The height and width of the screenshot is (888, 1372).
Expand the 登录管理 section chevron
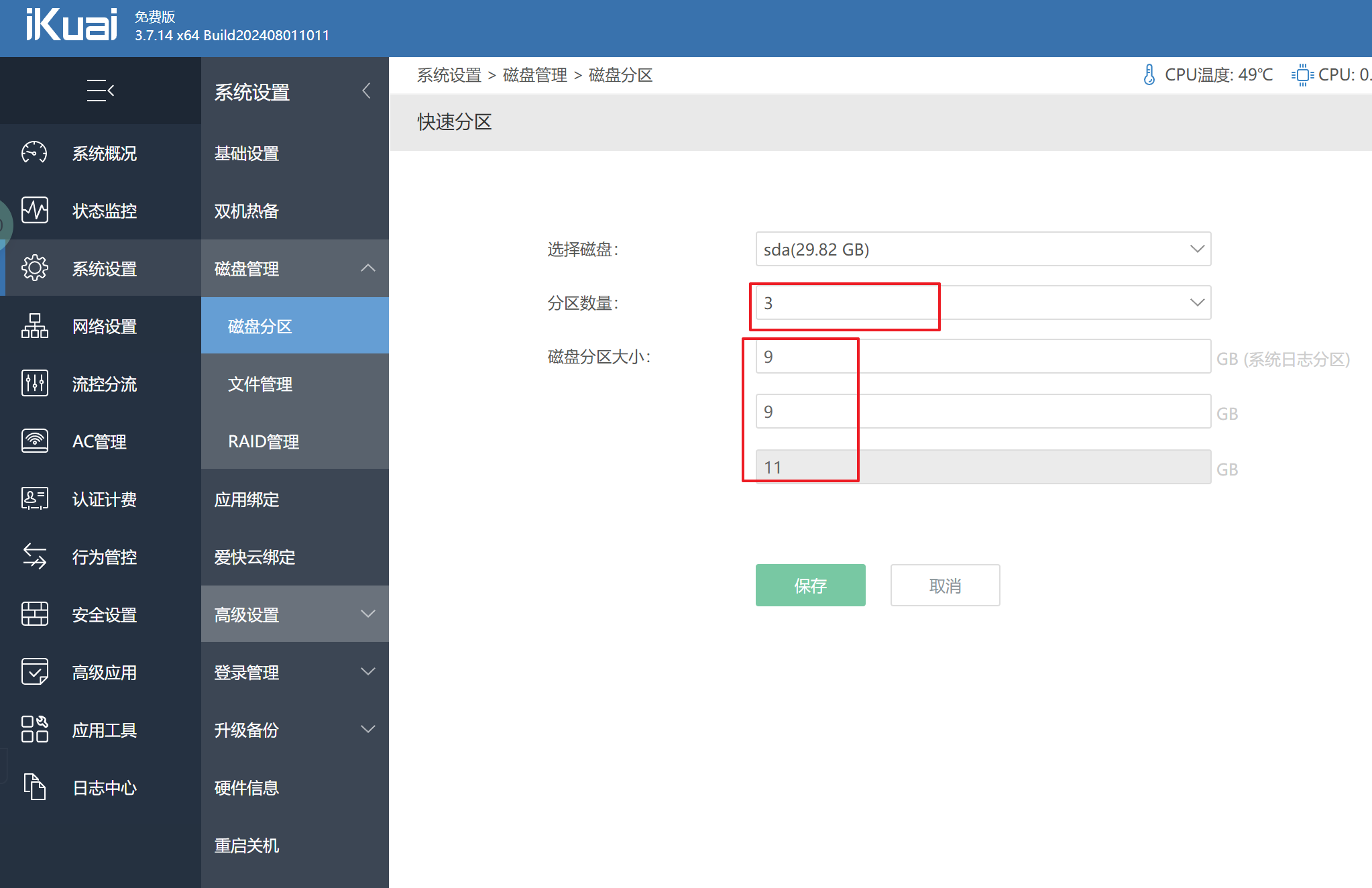[x=367, y=672]
